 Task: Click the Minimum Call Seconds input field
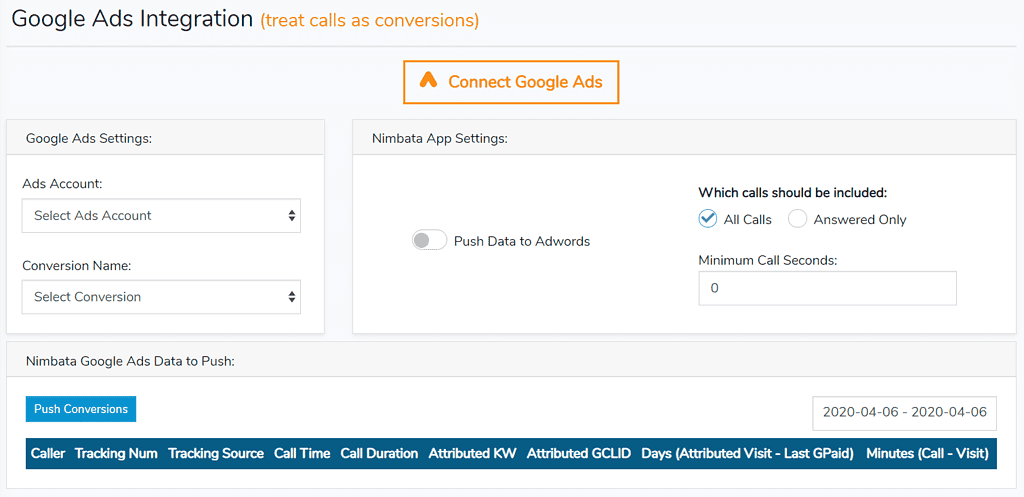827,288
